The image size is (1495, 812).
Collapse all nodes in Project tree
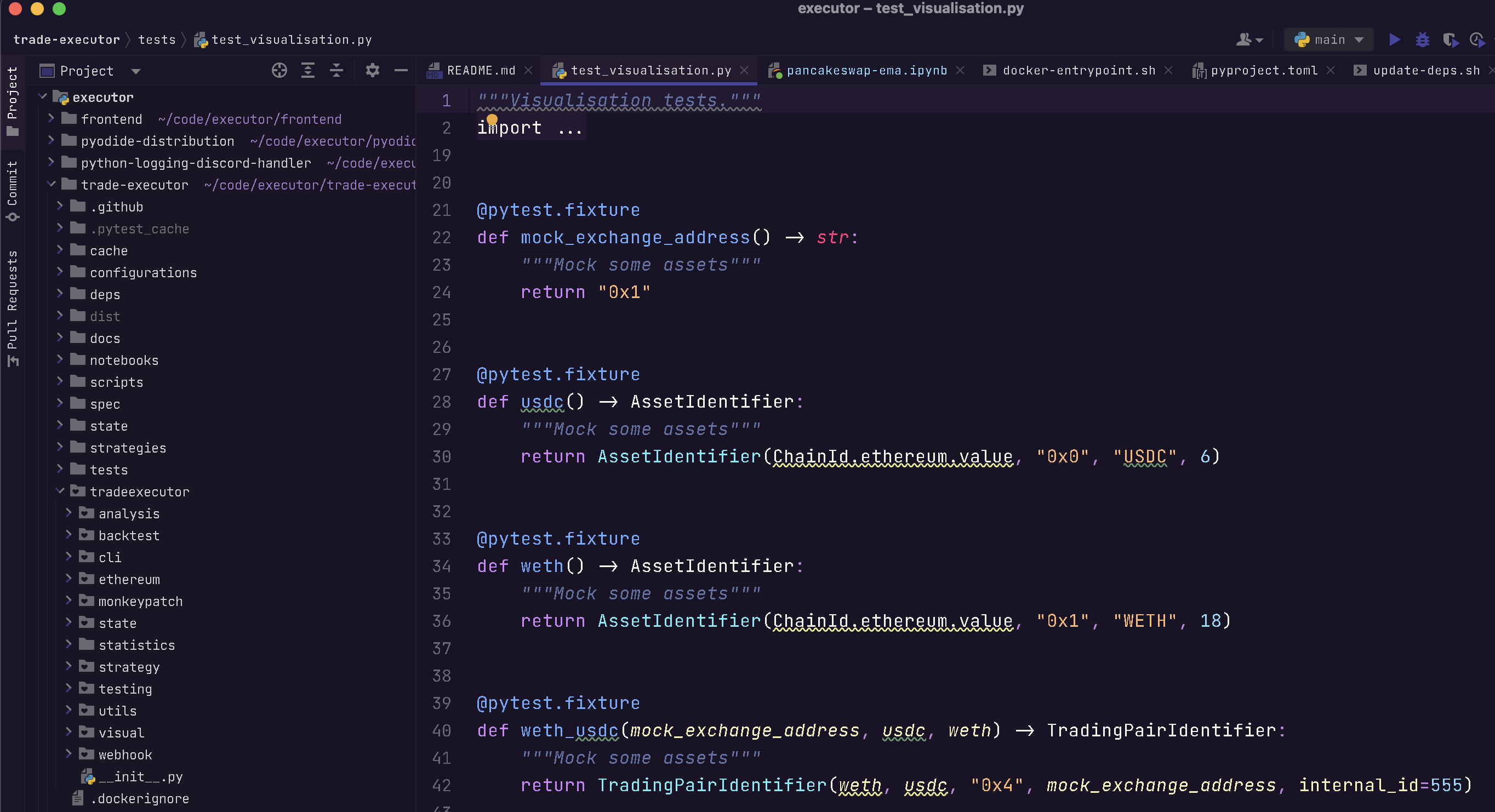(336, 70)
